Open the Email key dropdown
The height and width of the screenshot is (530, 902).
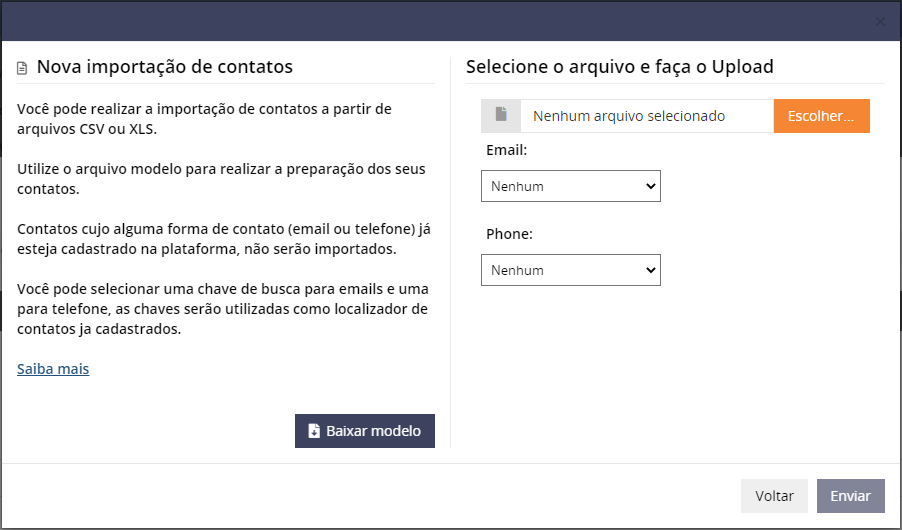point(571,186)
